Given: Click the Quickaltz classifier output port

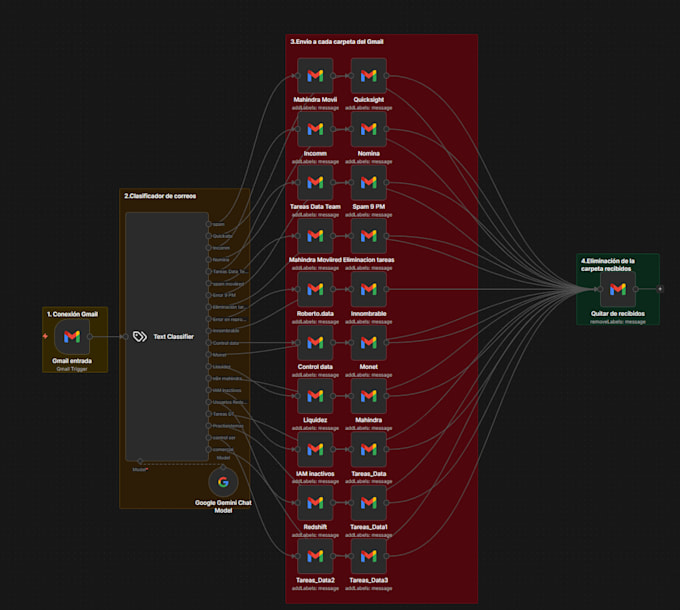Looking at the screenshot, I should point(209,236).
